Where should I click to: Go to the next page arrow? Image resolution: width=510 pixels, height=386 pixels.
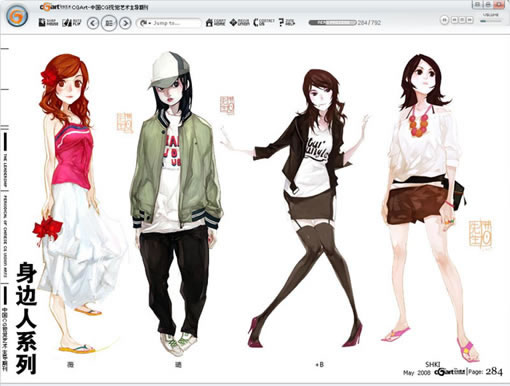pyautogui.click(x=125, y=23)
